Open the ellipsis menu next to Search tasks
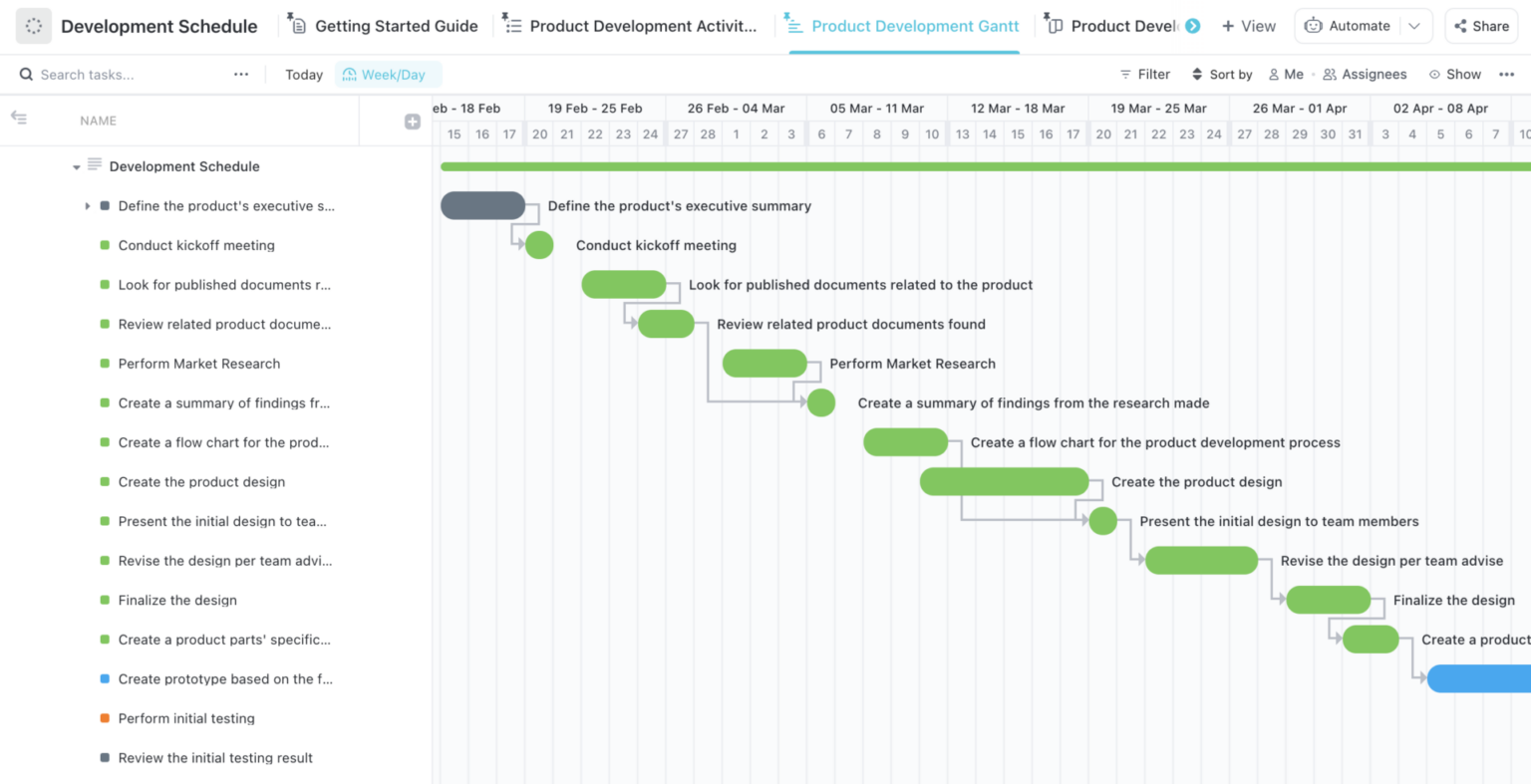 coord(239,74)
